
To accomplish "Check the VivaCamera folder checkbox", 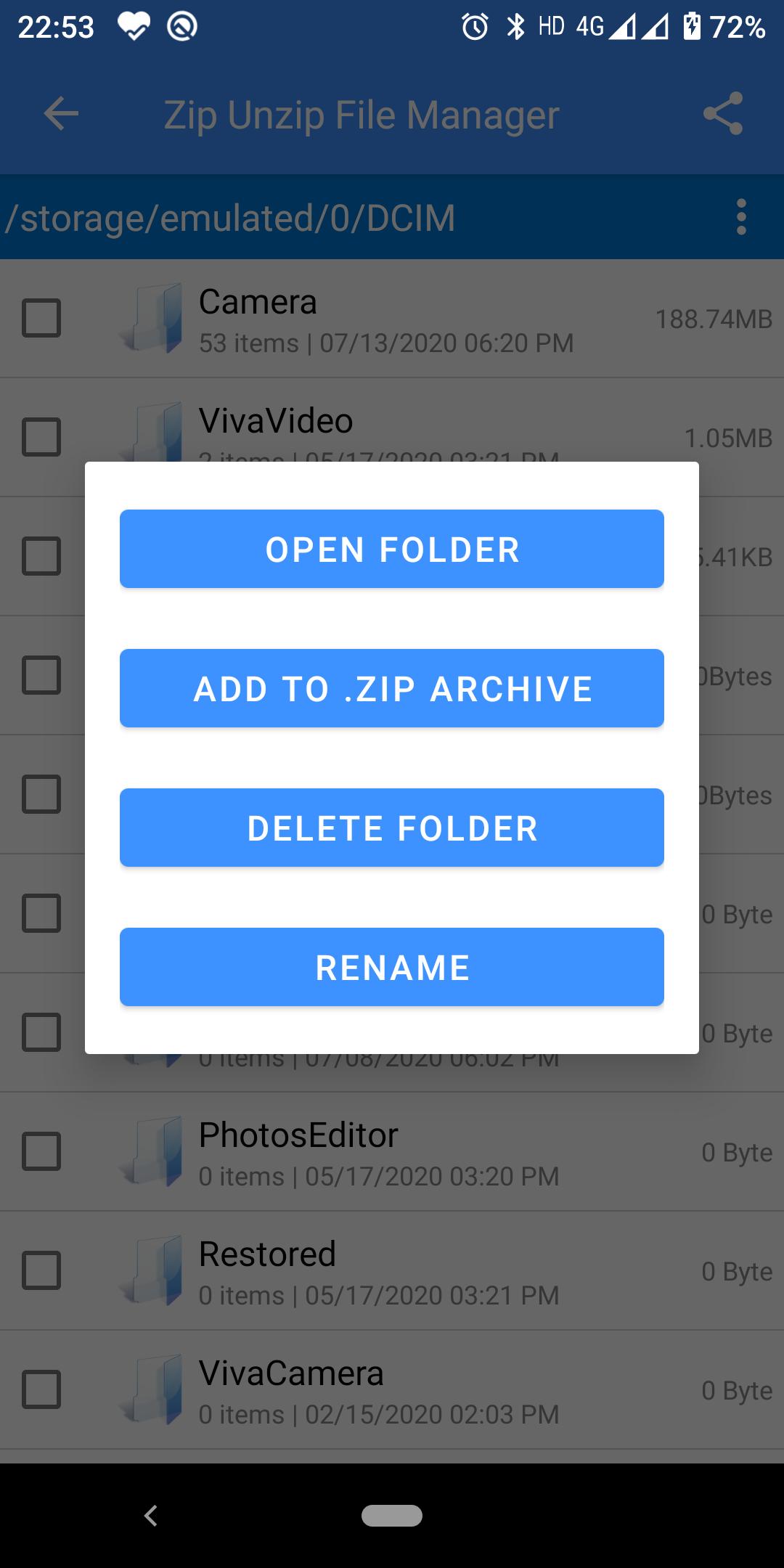I will coord(41,1389).
